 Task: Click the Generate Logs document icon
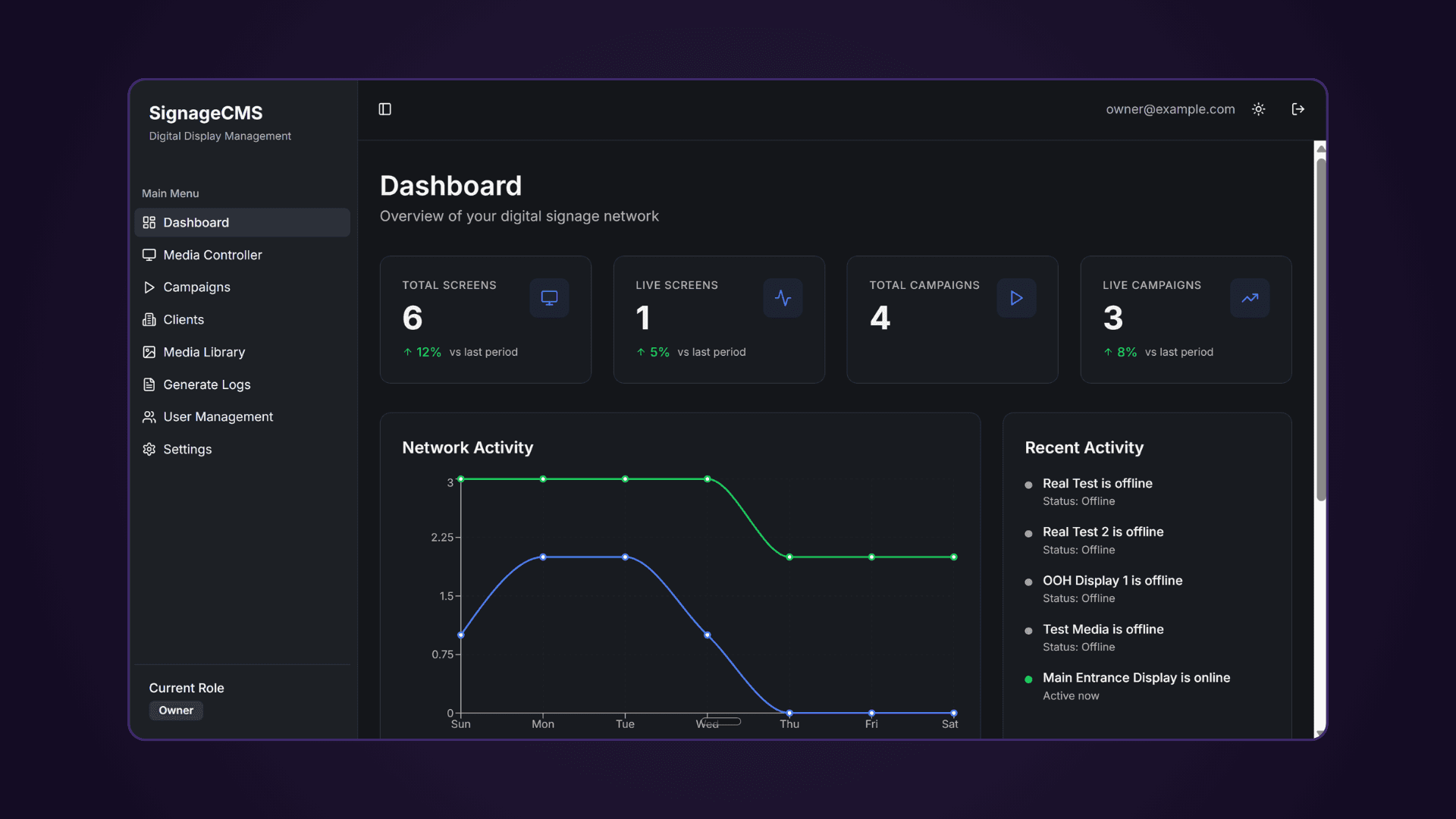tap(149, 384)
